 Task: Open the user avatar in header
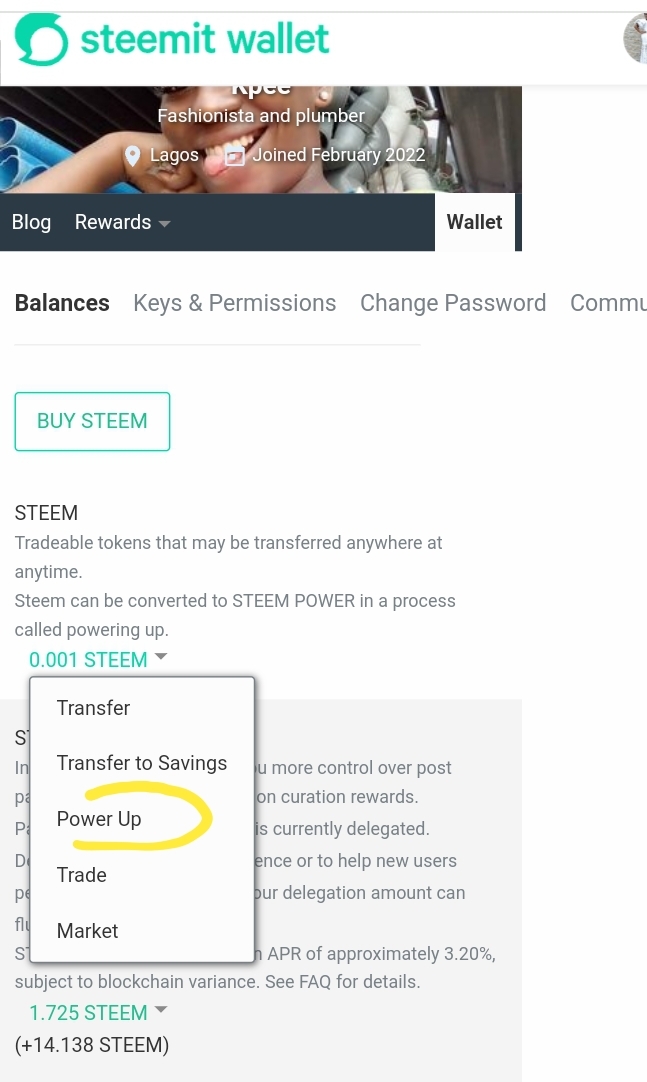pos(635,38)
